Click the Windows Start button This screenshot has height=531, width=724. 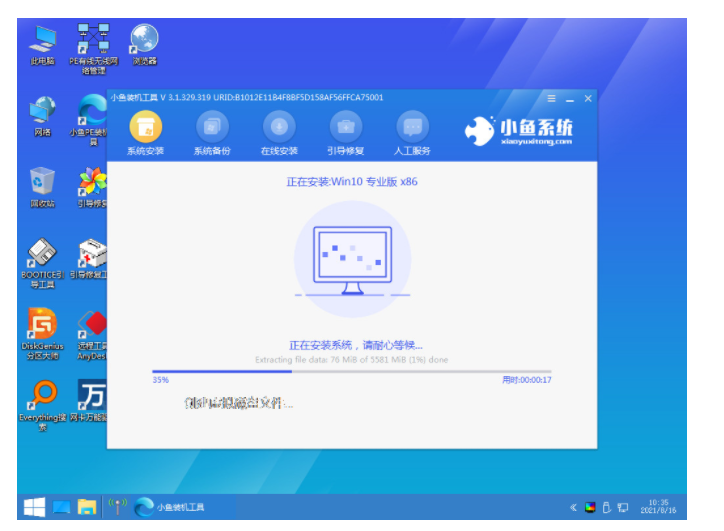coord(34,507)
